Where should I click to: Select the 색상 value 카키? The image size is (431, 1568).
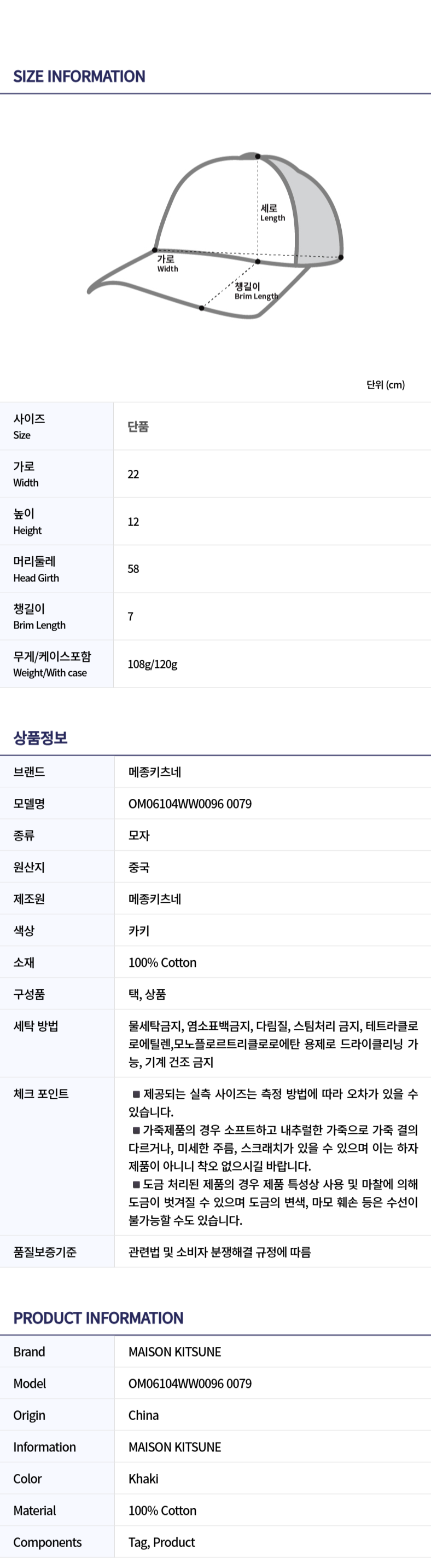pyautogui.click(x=138, y=930)
